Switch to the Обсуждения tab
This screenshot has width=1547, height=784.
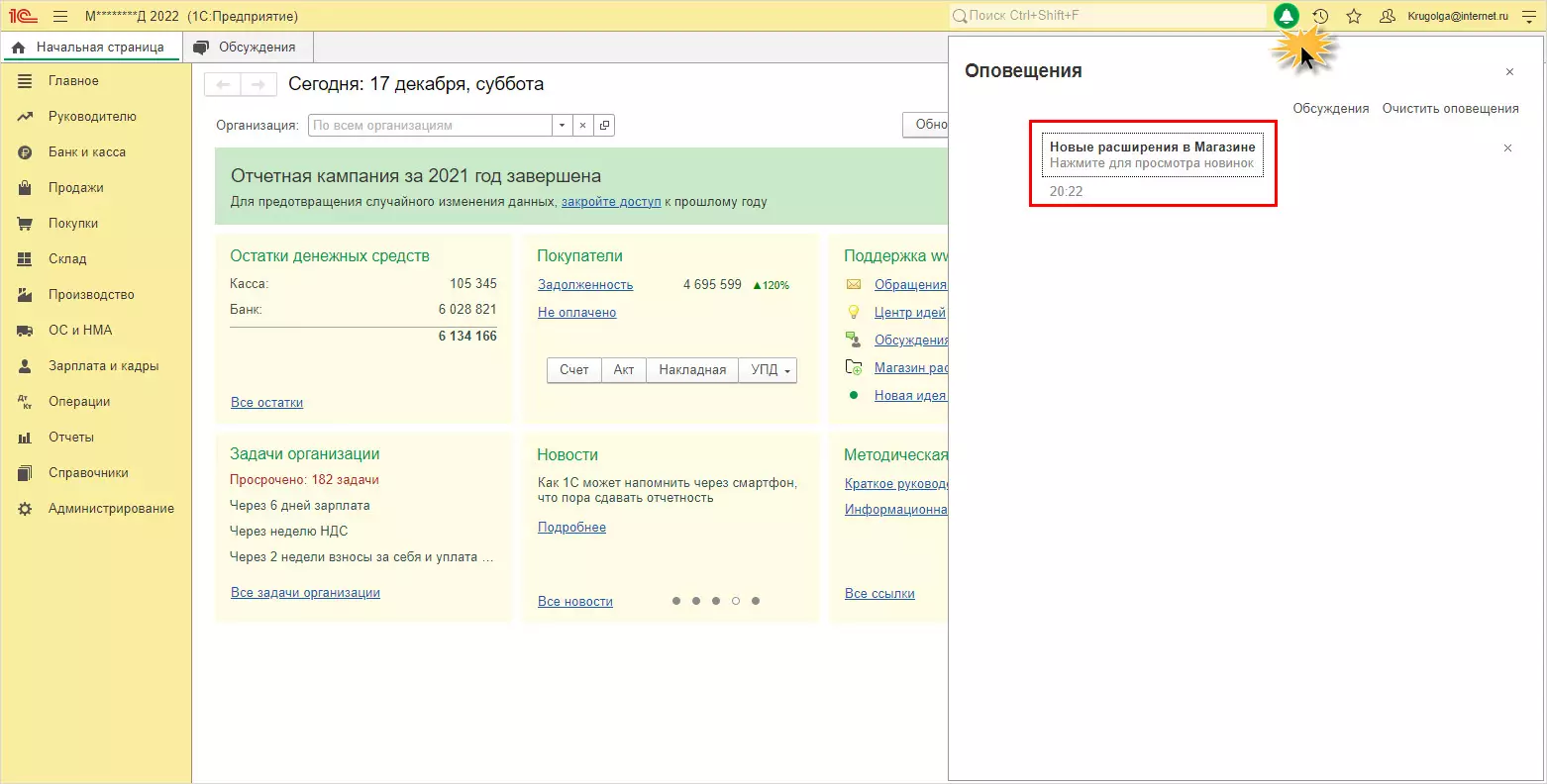pyautogui.click(x=246, y=47)
